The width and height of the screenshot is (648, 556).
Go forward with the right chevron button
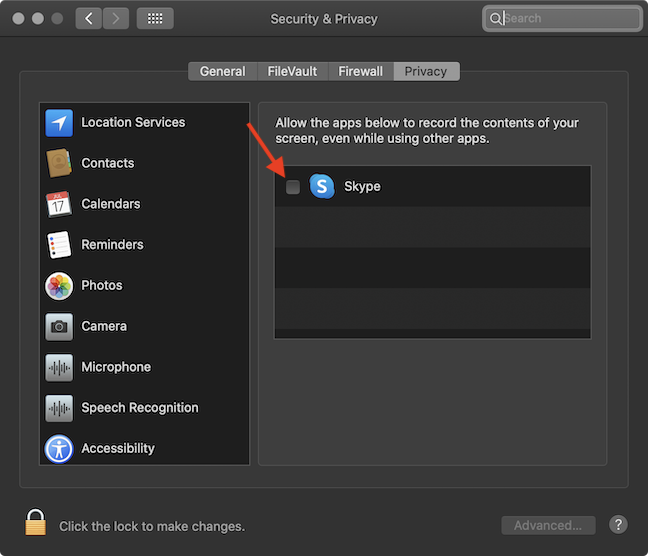click(116, 18)
